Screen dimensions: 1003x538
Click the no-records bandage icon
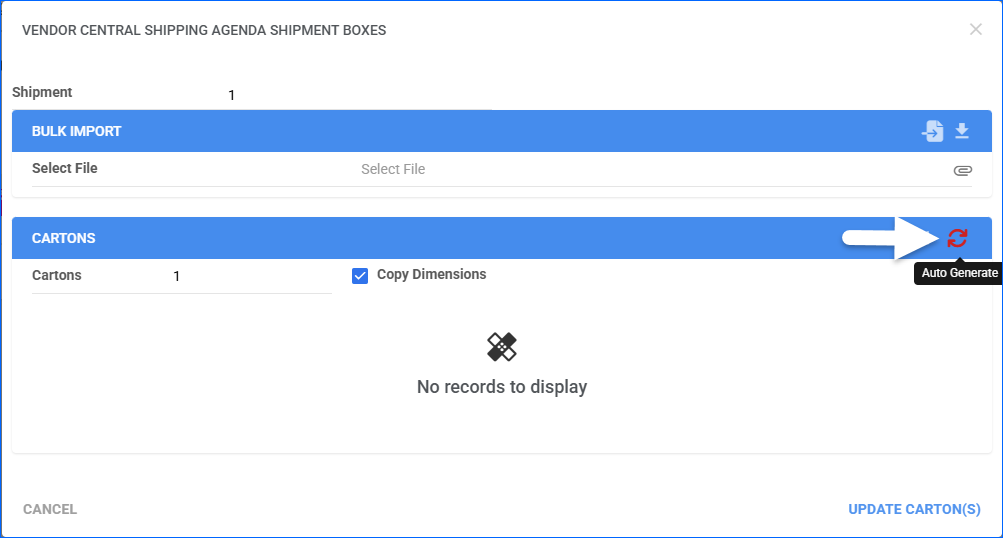click(x=502, y=347)
